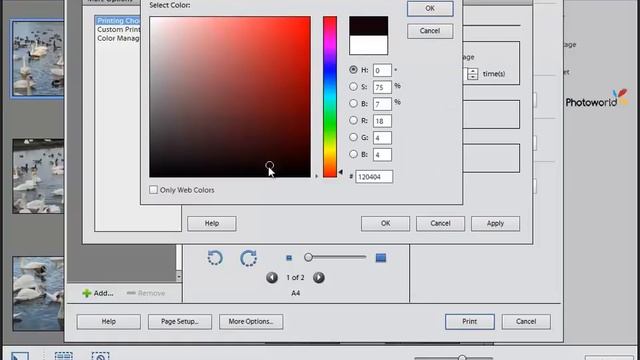Click the hex color field 120404
This screenshot has width=640, height=360.
[x=374, y=177]
